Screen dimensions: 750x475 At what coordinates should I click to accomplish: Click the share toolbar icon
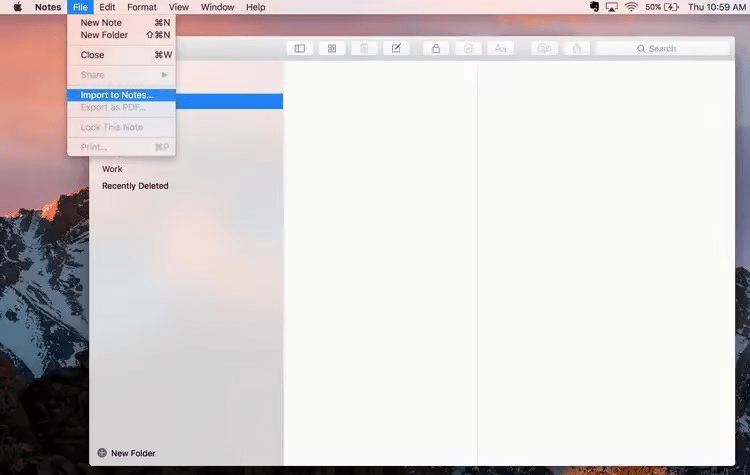(x=577, y=48)
